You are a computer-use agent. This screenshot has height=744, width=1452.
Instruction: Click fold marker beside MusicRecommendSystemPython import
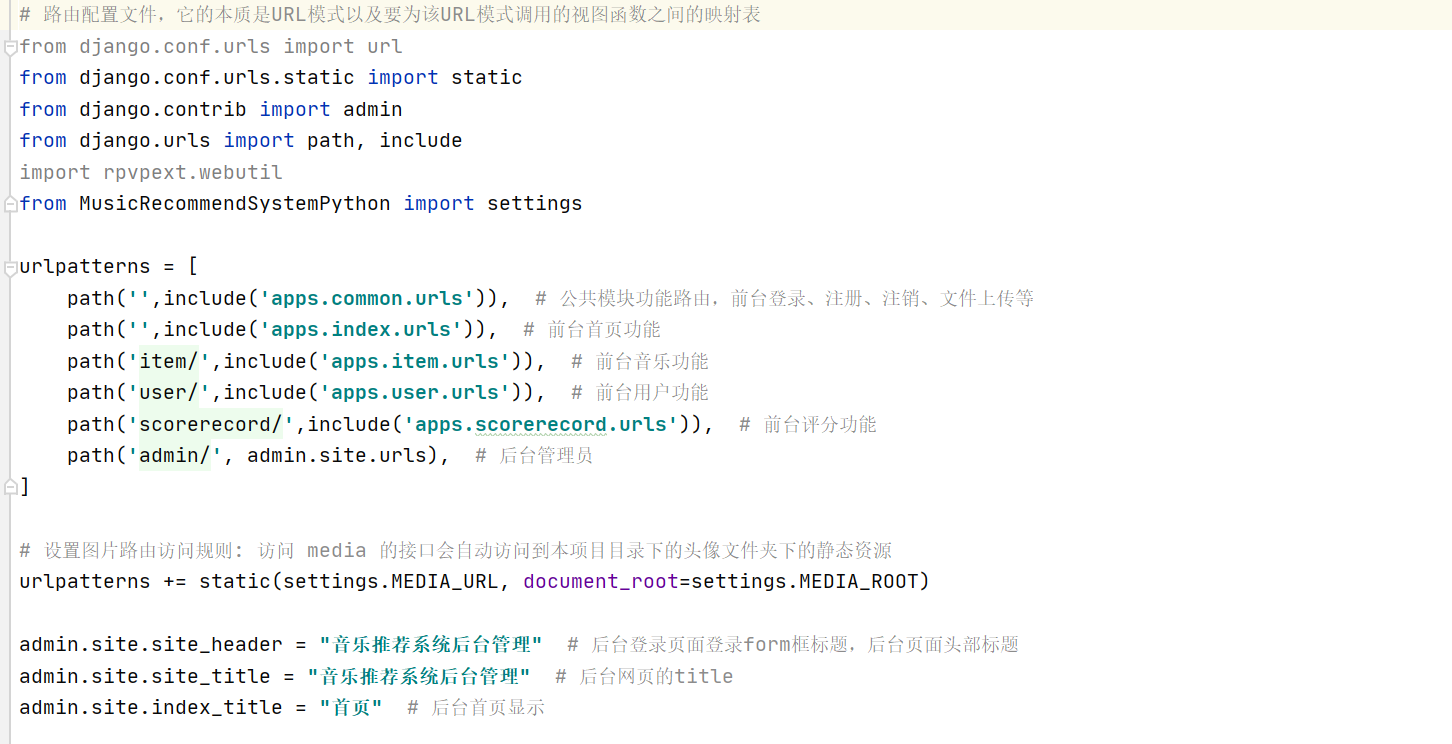pos(10,204)
